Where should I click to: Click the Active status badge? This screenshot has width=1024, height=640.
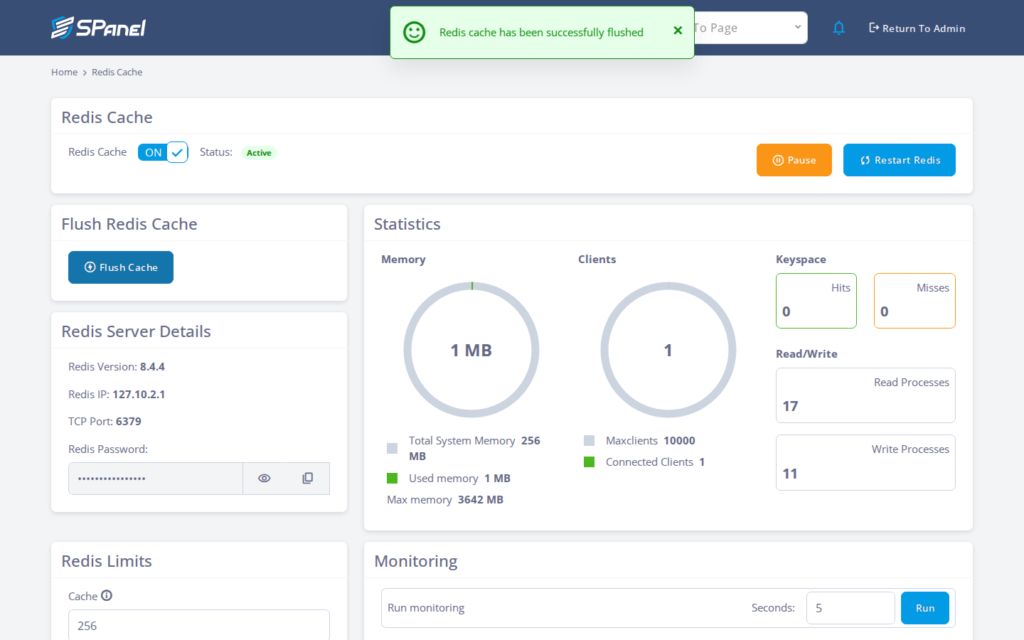259,153
